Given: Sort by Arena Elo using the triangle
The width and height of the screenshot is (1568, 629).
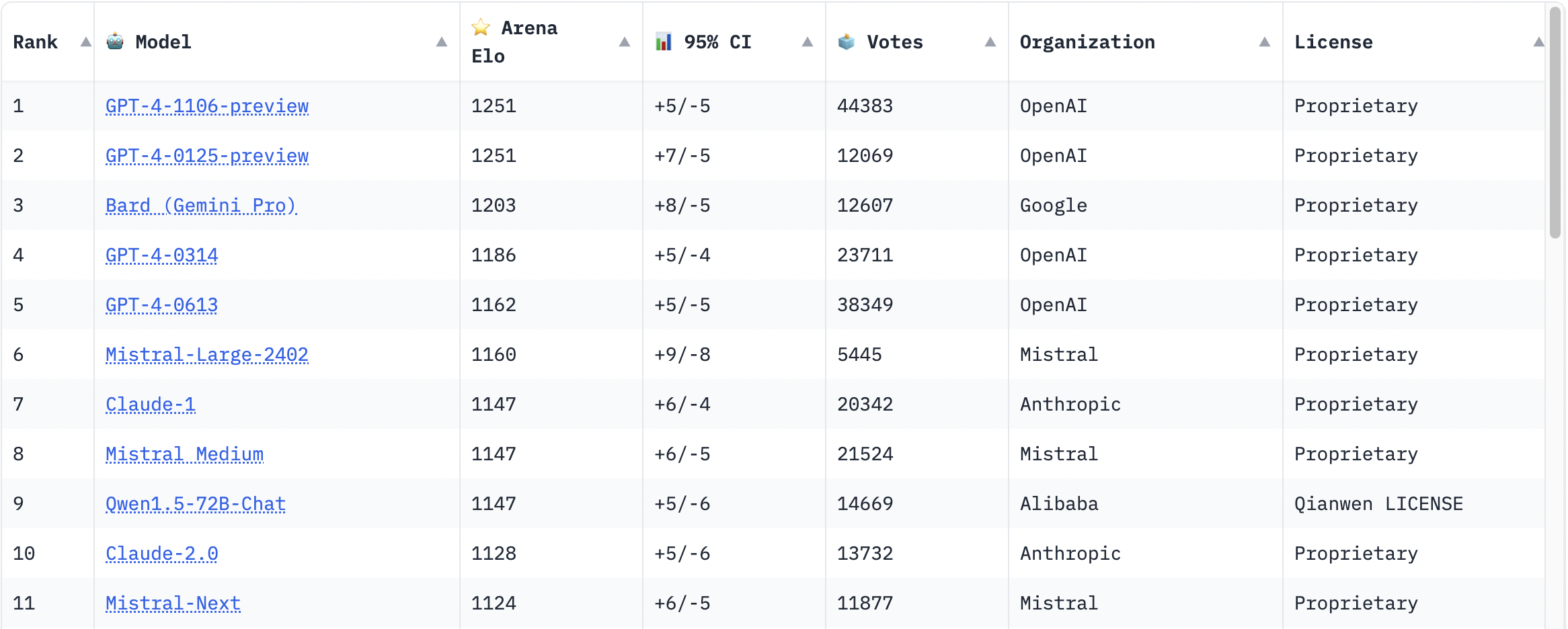Looking at the screenshot, I should pyautogui.click(x=625, y=42).
